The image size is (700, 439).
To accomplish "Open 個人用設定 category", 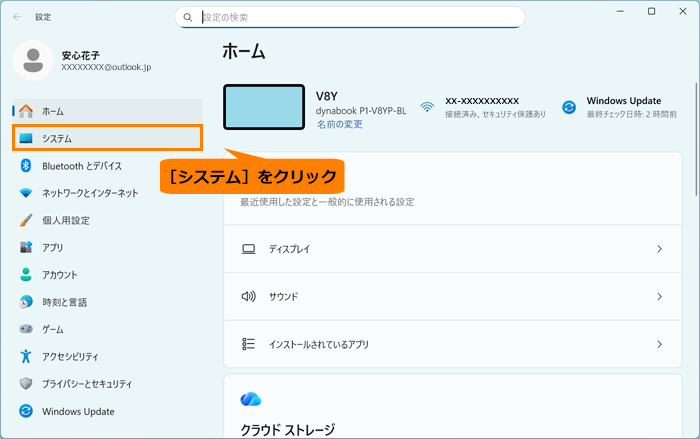I will coord(108,220).
